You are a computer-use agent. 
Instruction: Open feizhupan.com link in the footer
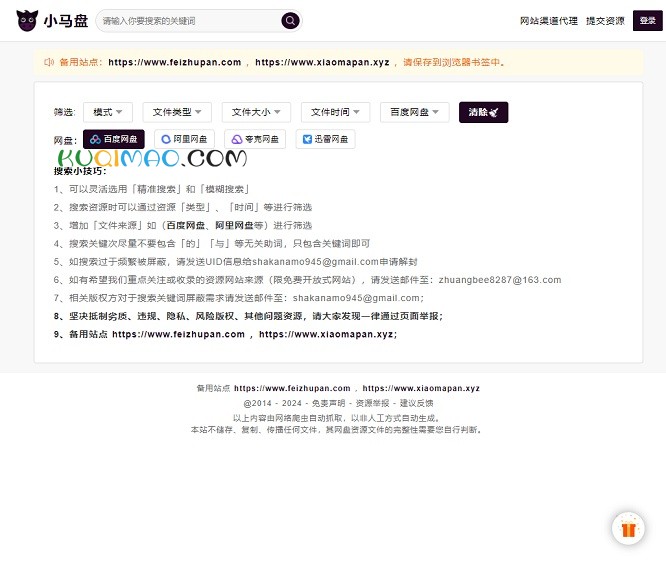click(292, 388)
